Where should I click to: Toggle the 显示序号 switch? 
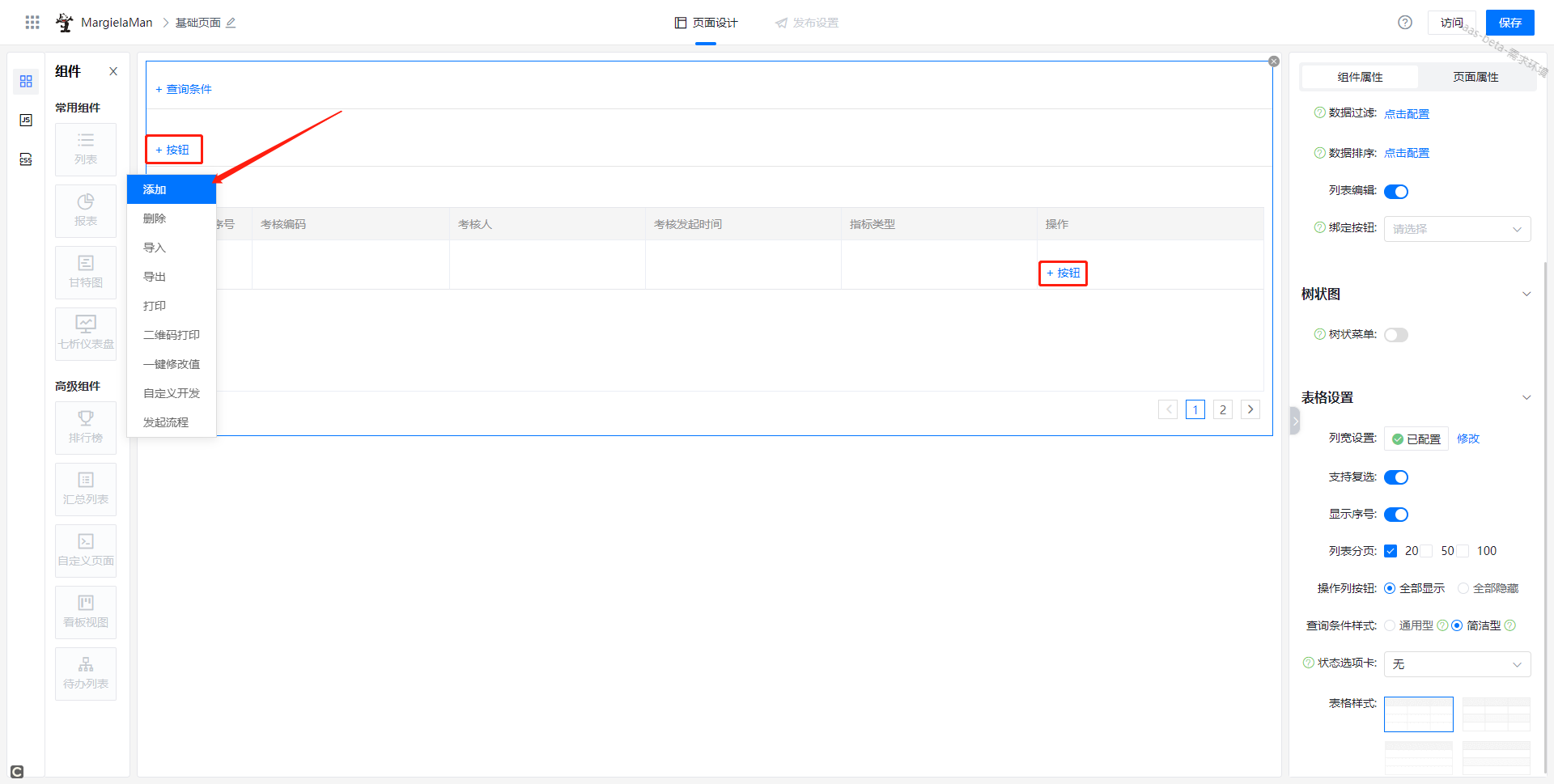(1396, 515)
